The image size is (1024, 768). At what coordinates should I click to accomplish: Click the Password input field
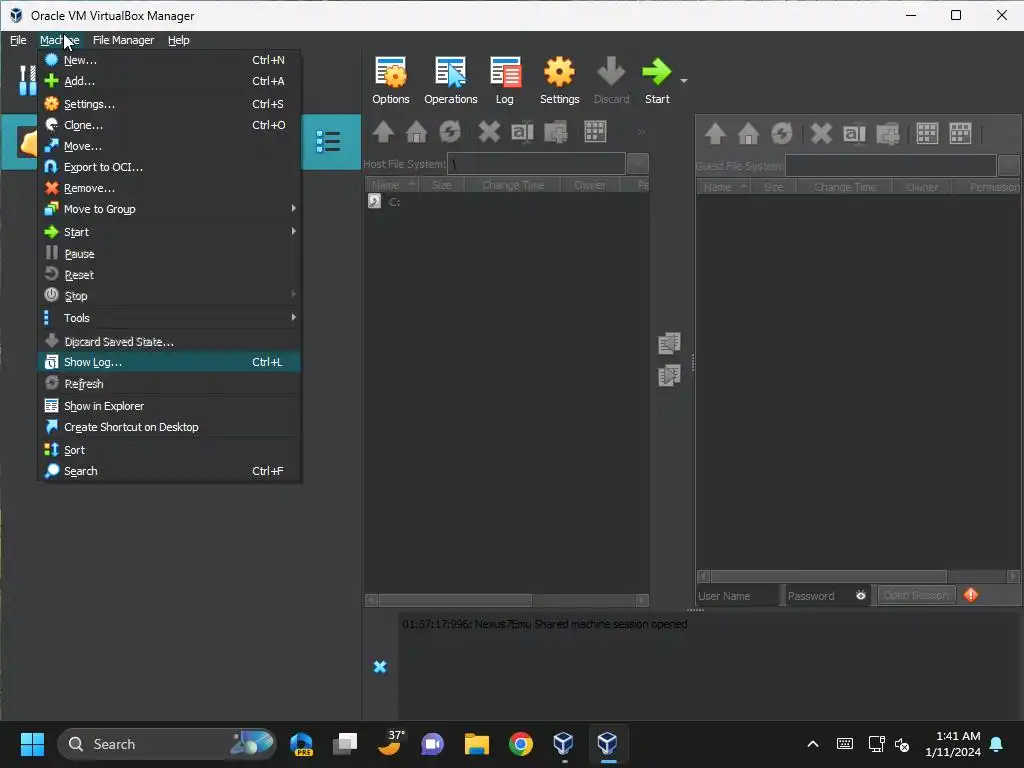click(x=819, y=596)
